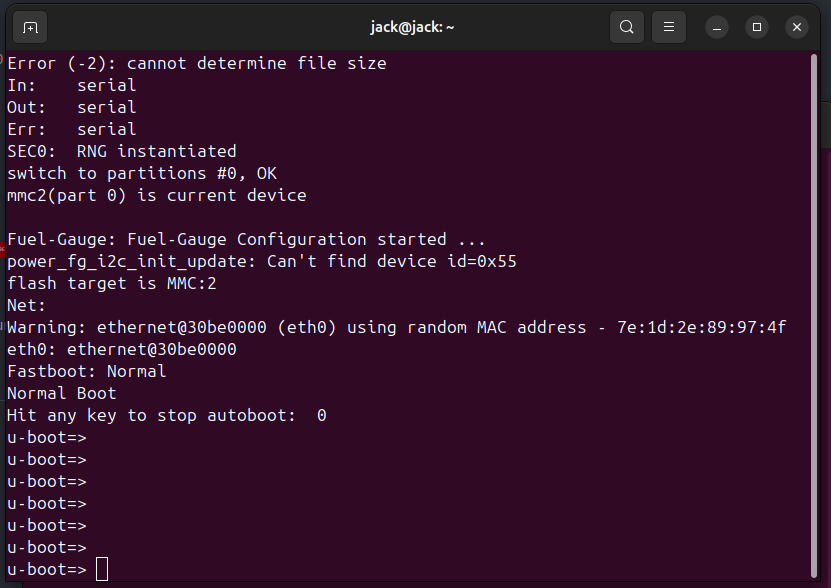The height and width of the screenshot is (588, 831).
Task: Click the power_fg_i2c_init_update error line
Action: click(x=261, y=261)
